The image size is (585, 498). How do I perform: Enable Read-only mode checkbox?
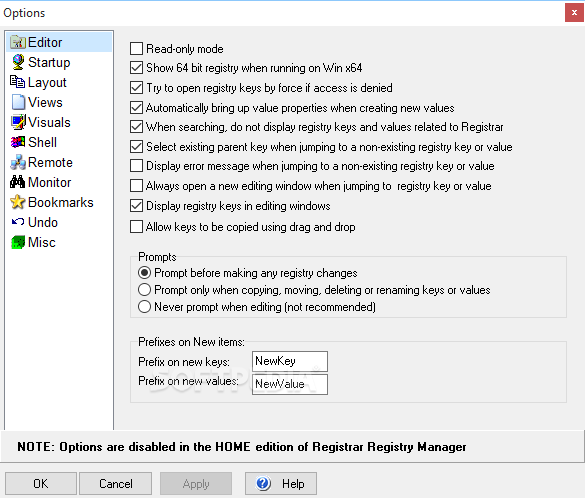[137, 48]
